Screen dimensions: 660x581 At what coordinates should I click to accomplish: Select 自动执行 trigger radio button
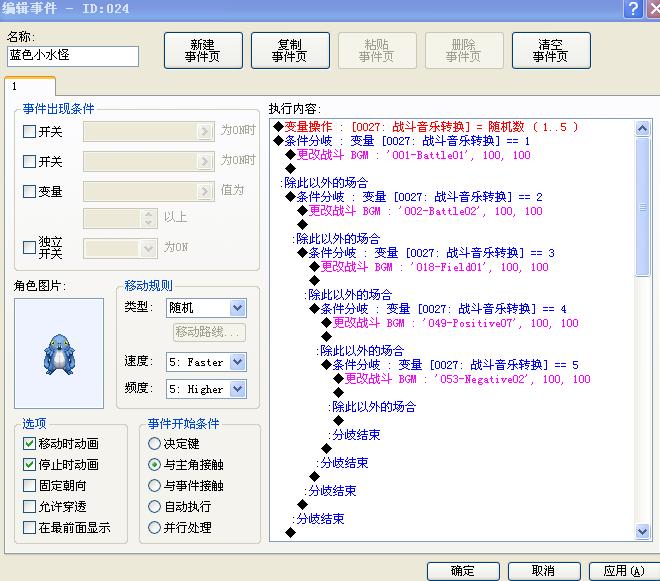154,506
